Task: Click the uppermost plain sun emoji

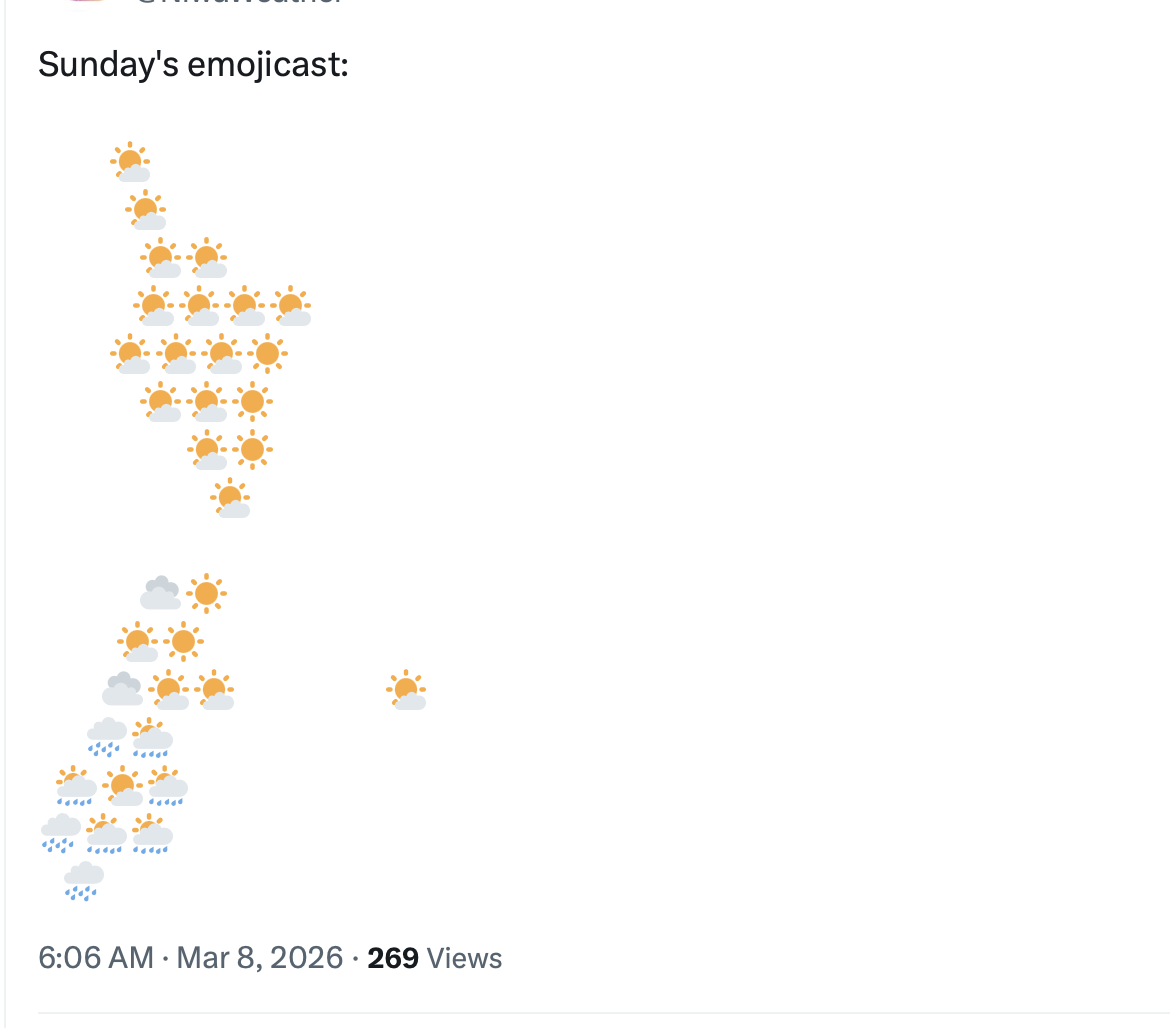Action: tap(267, 352)
